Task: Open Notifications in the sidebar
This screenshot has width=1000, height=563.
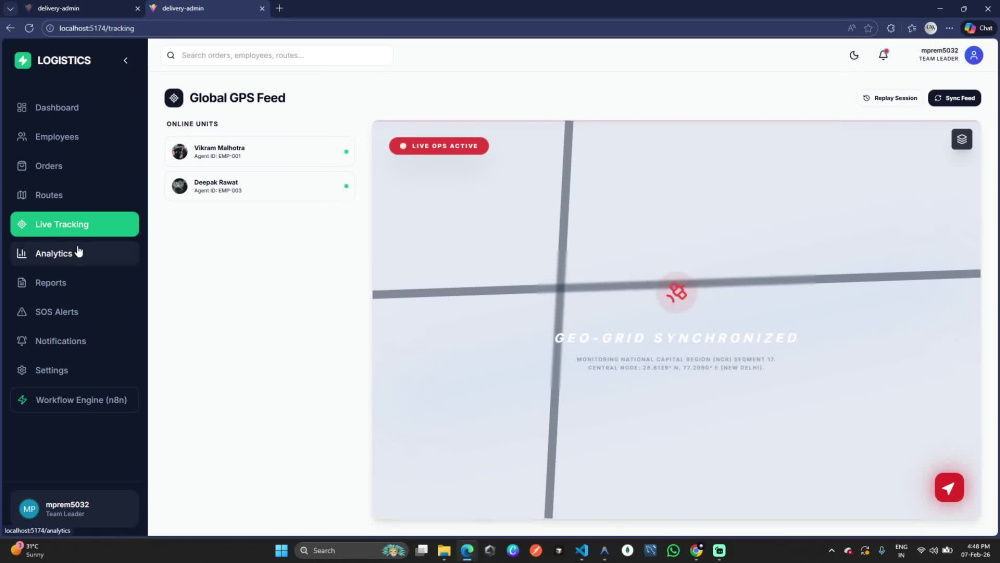Action: pos(75,341)
